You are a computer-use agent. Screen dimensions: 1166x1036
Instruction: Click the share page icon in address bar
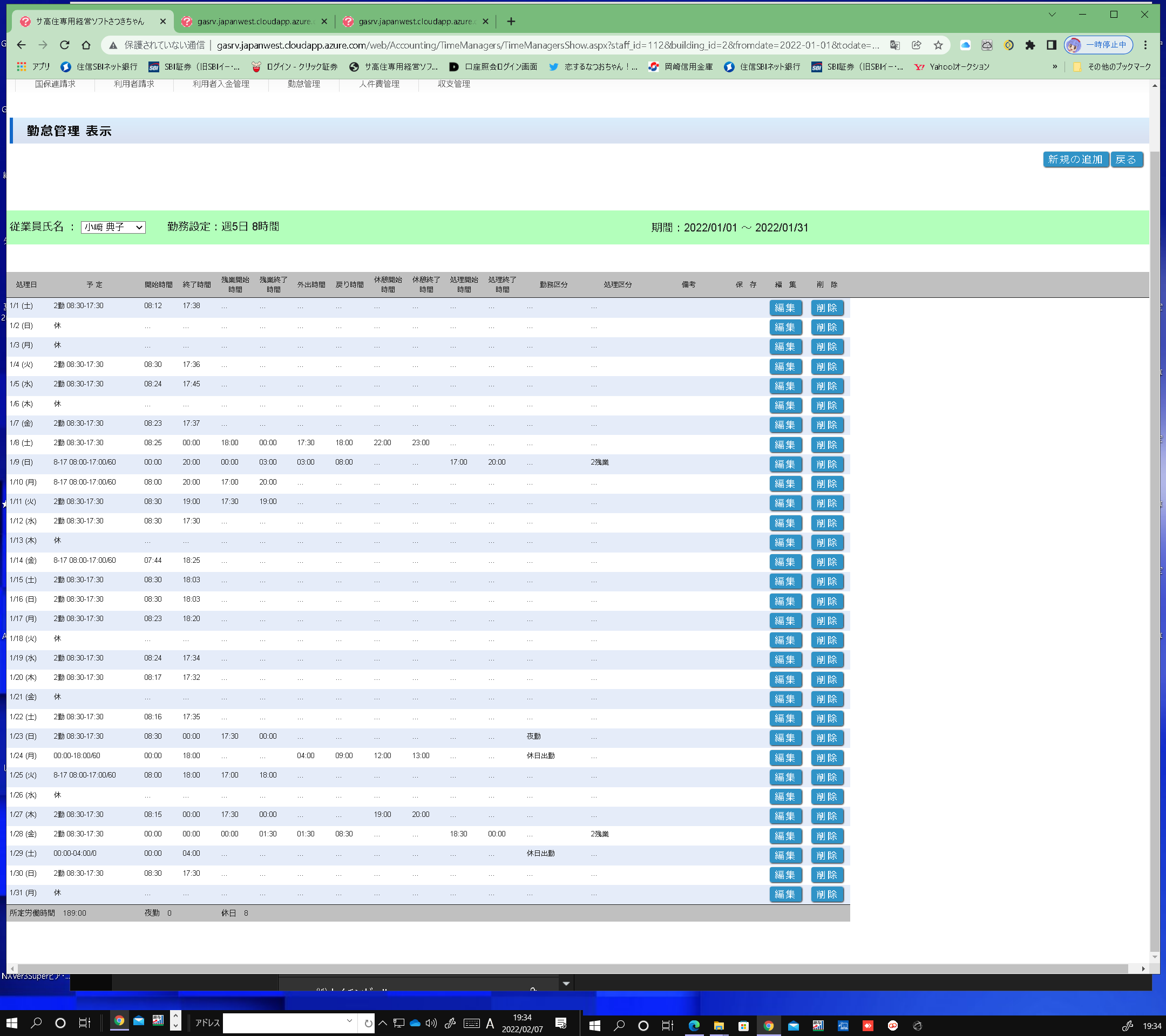pyautogui.click(x=917, y=45)
